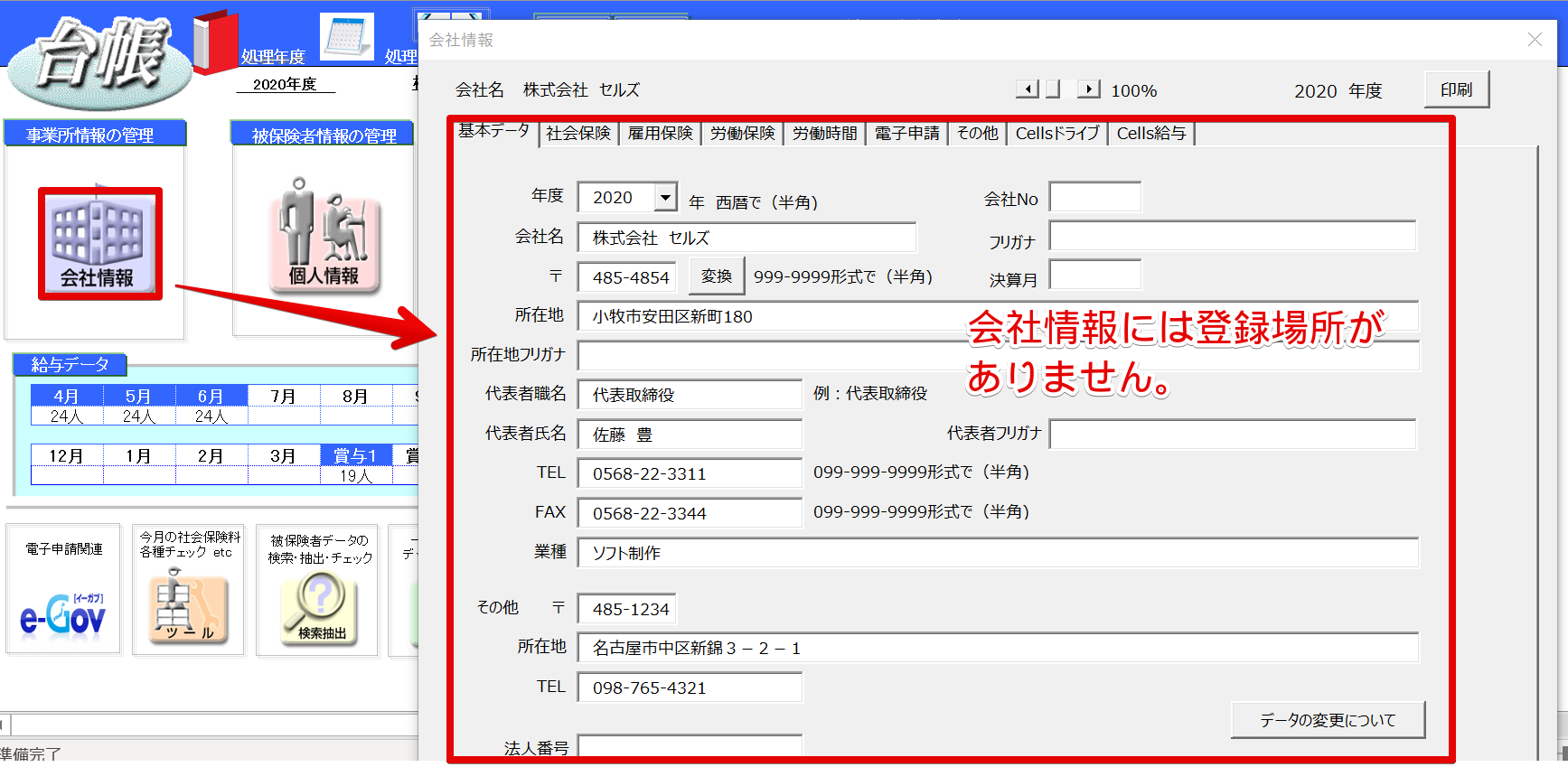Click the 代表者職名 input field
This screenshot has height=767, width=1568.
tap(690, 395)
